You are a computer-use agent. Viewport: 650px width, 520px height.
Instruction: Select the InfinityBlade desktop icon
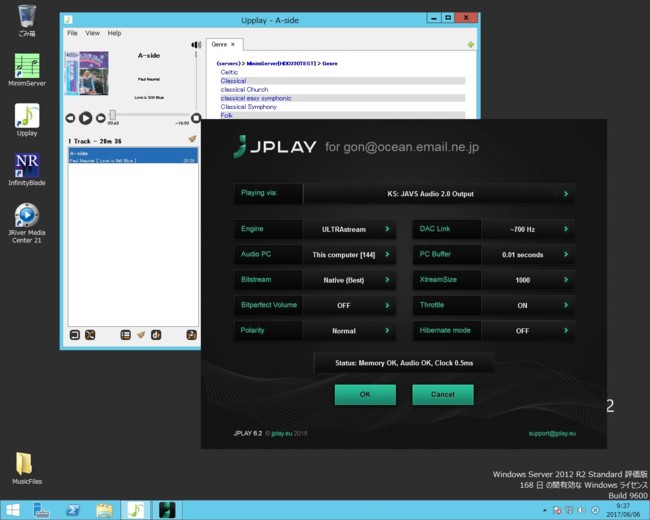[x=27, y=170]
